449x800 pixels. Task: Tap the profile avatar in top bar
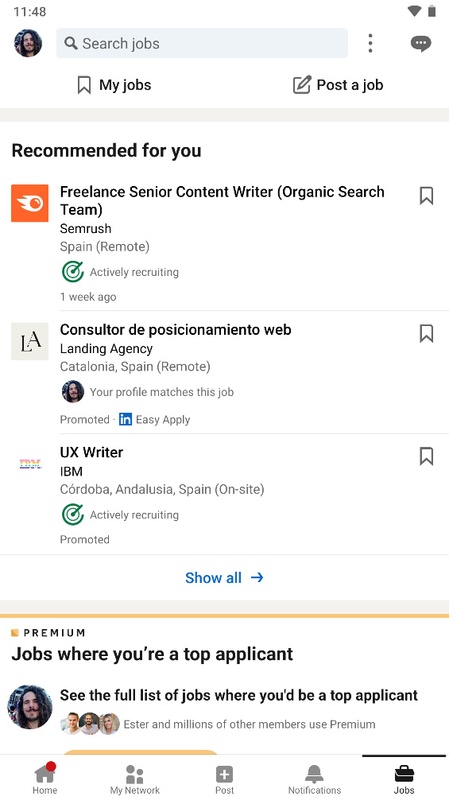pyautogui.click(x=28, y=43)
